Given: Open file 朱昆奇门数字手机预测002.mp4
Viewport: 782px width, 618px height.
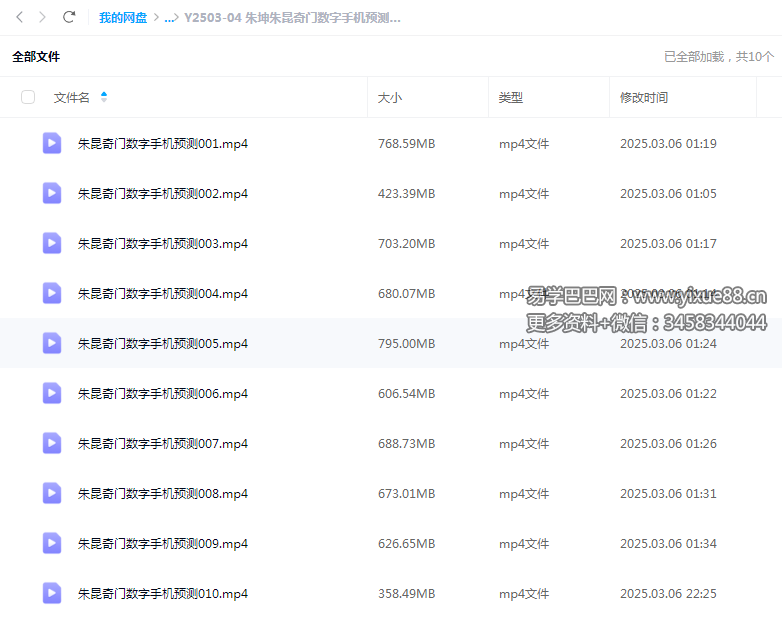Looking at the screenshot, I should click(162, 193).
